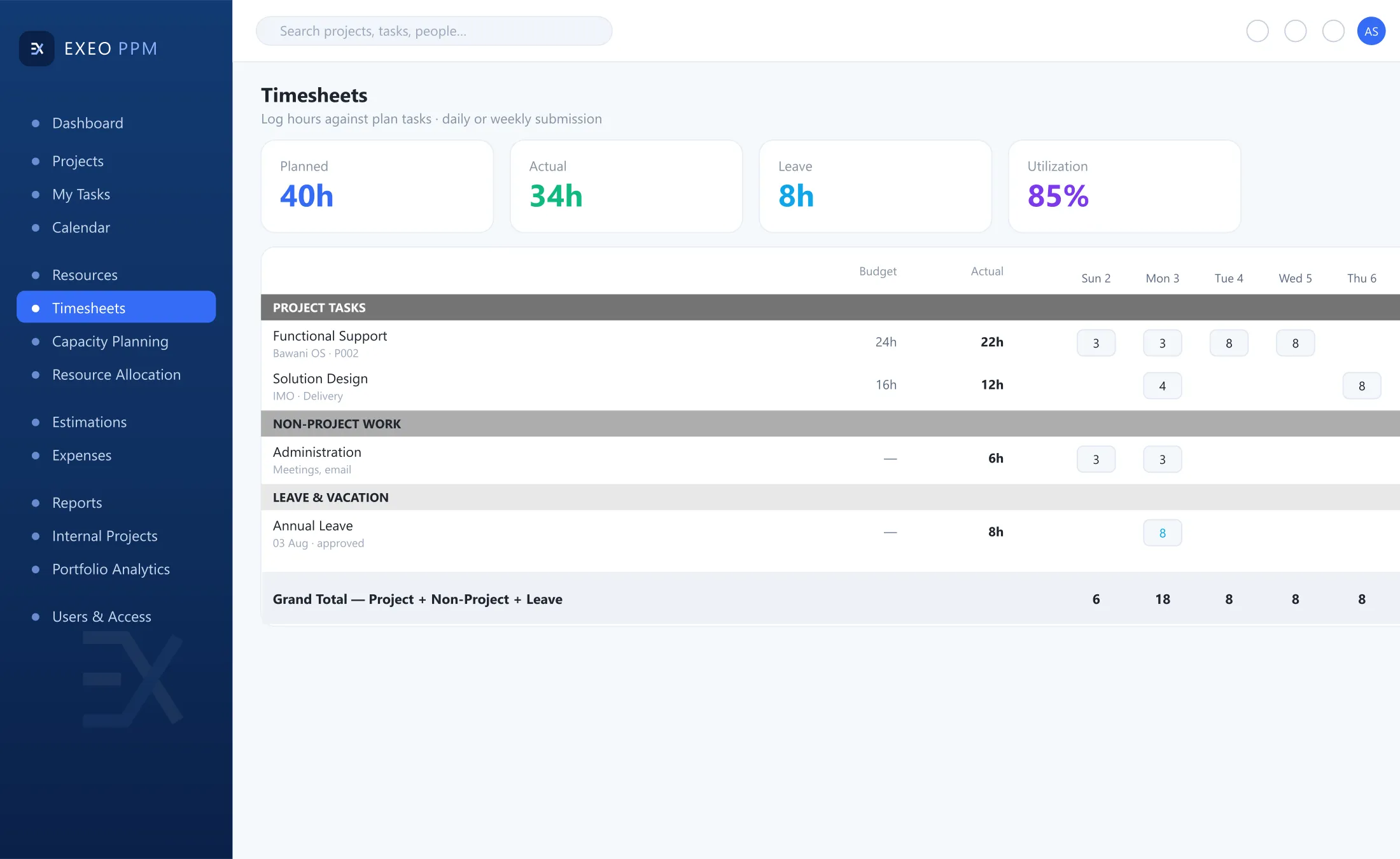
Task: Open the AS user avatar menu
Action: pos(1371,31)
